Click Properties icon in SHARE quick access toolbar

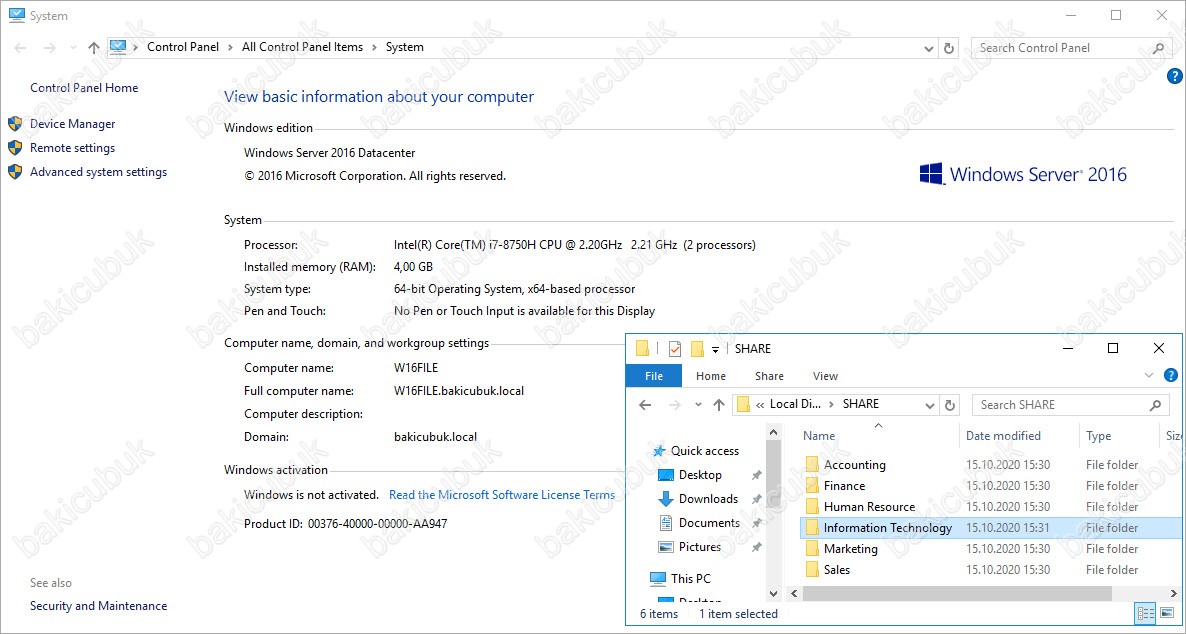(x=675, y=348)
